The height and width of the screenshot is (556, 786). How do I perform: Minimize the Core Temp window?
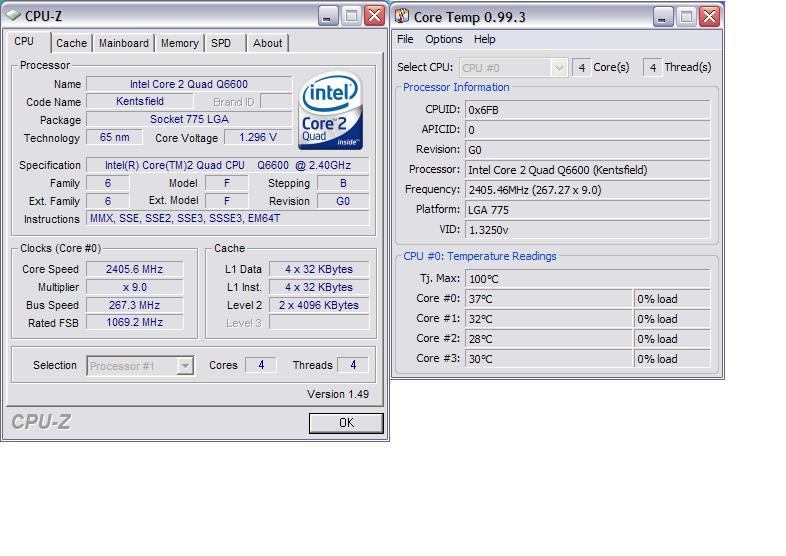coord(663,17)
